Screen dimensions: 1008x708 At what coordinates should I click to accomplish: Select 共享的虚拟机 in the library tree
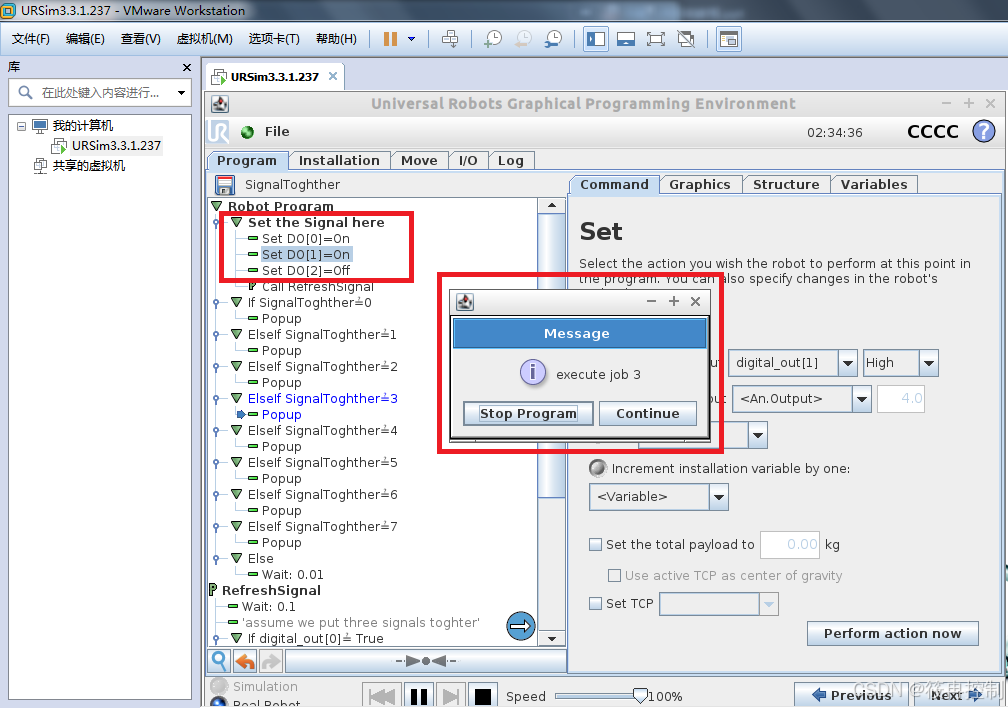tap(88, 166)
